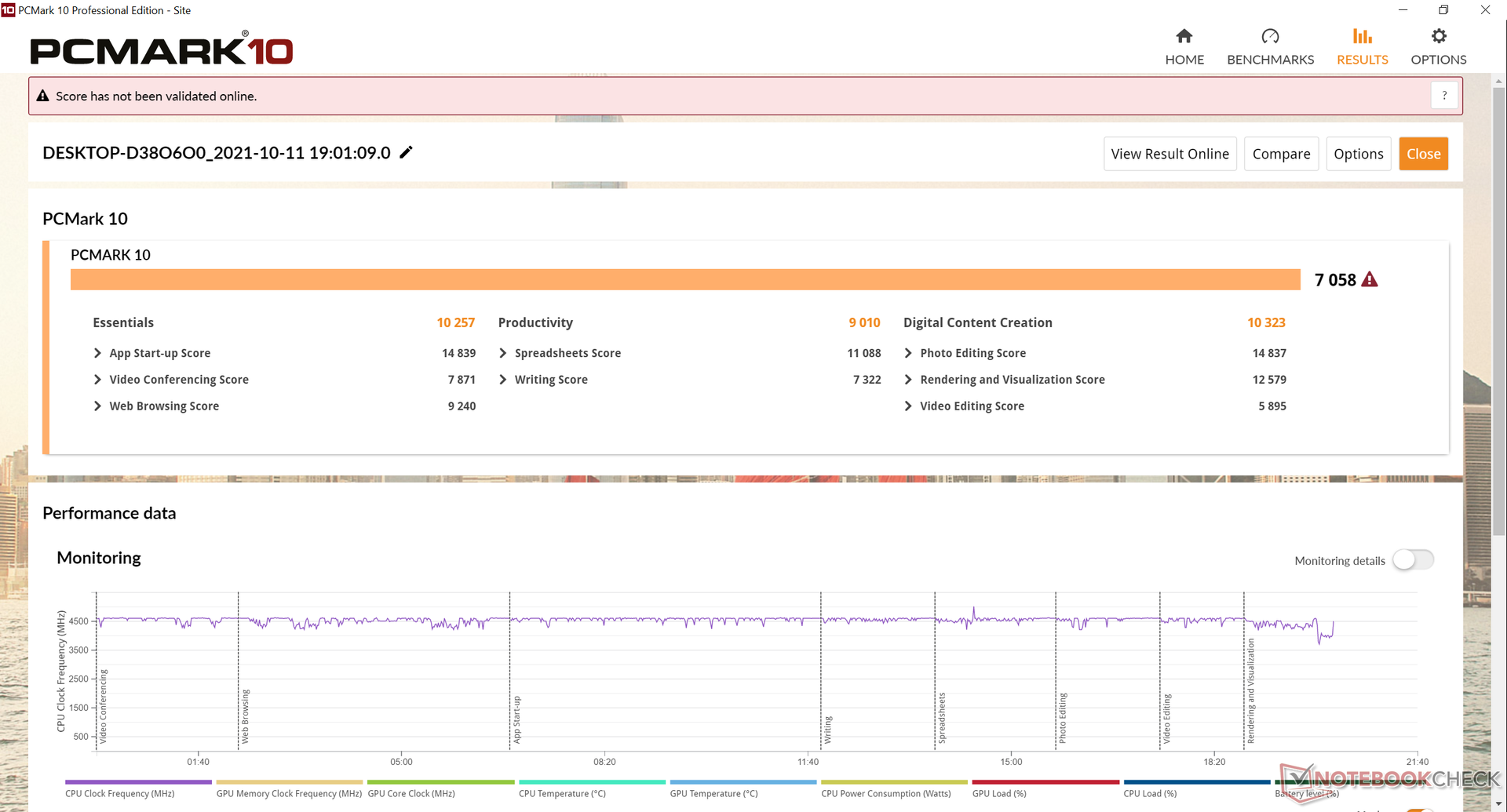Screen dimensions: 1507x812
Task: Expand Video Conferencing Score details
Action: (97, 380)
